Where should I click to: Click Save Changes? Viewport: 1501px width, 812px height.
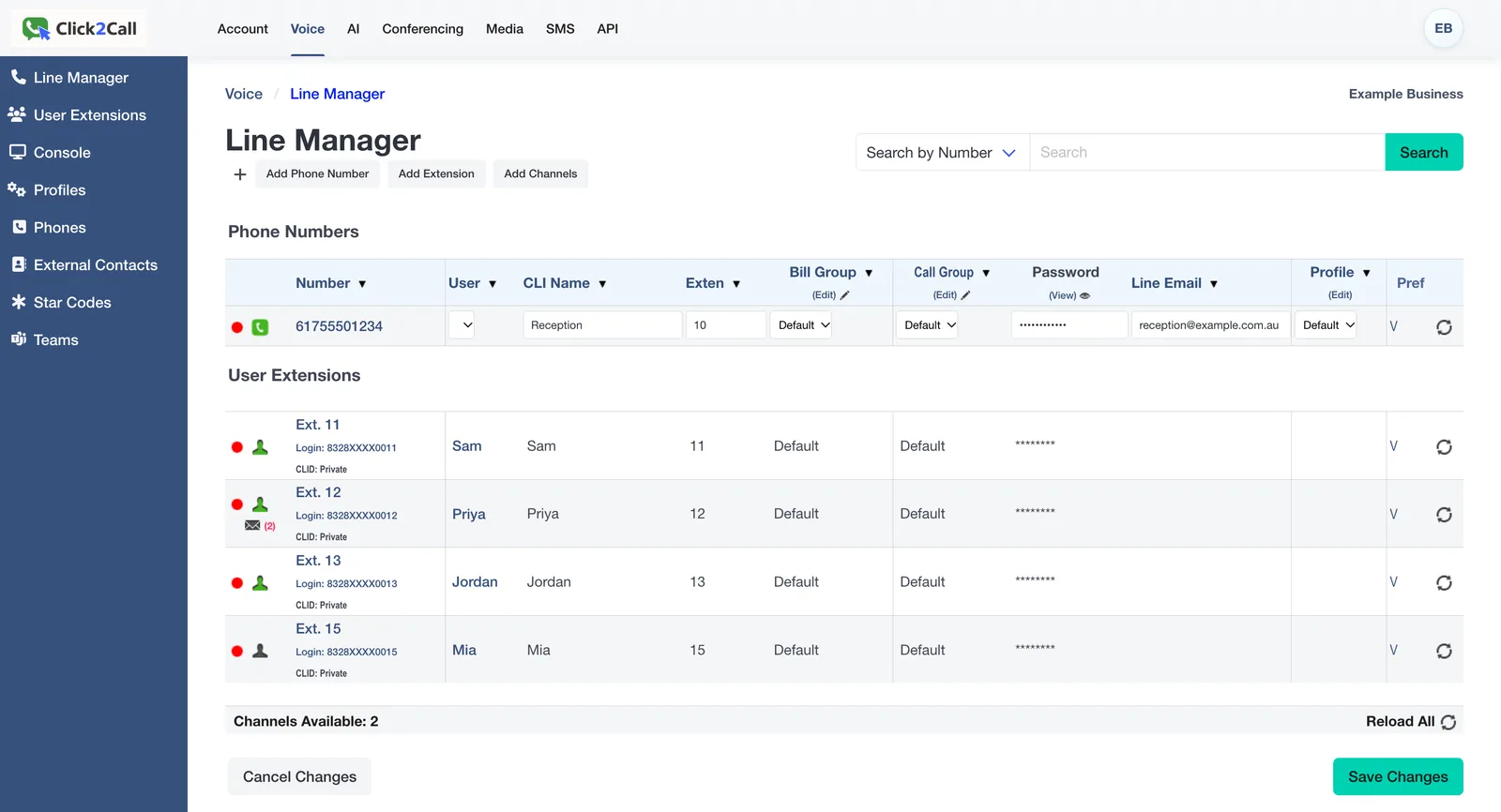(1398, 776)
